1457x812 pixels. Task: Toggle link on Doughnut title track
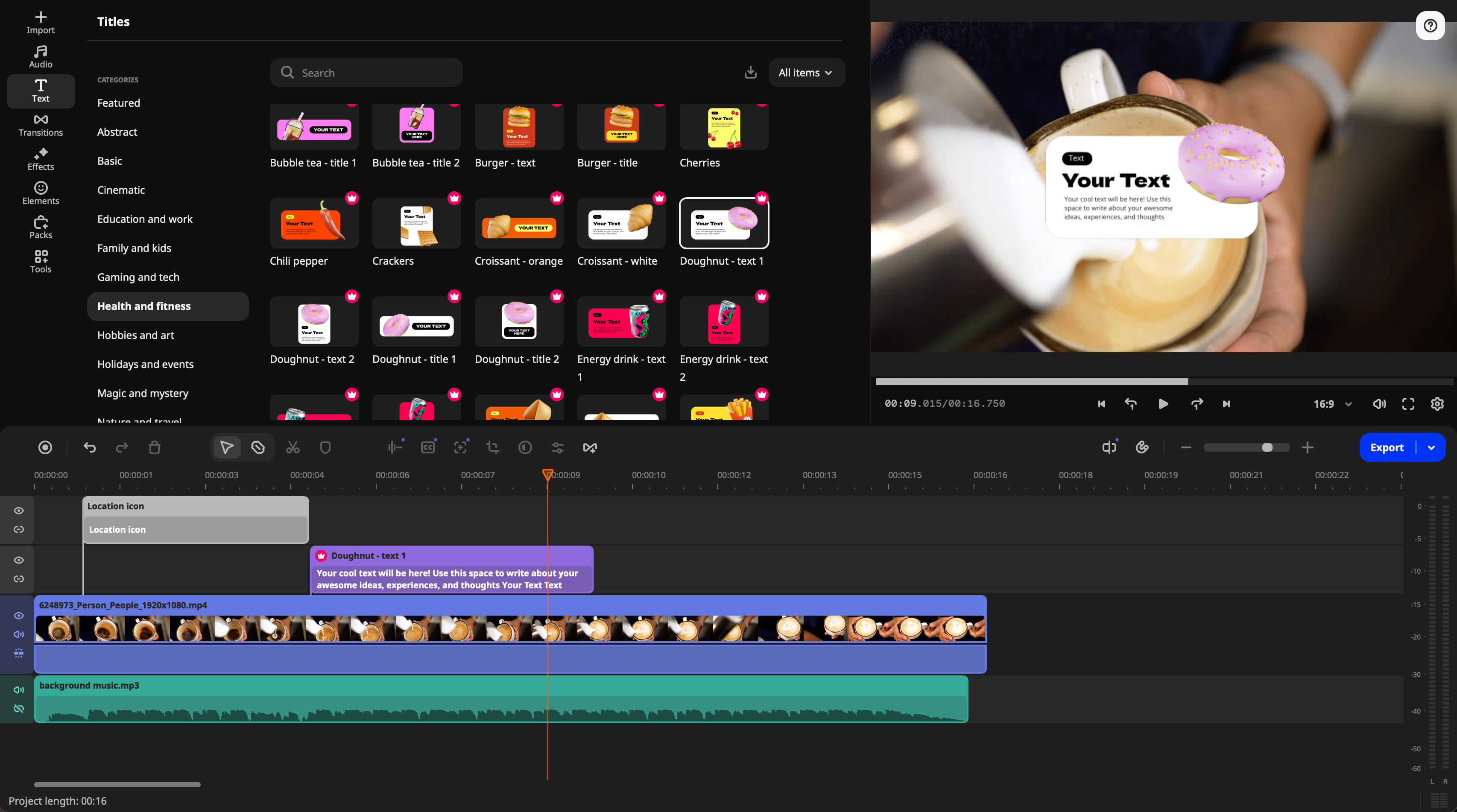click(19, 578)
